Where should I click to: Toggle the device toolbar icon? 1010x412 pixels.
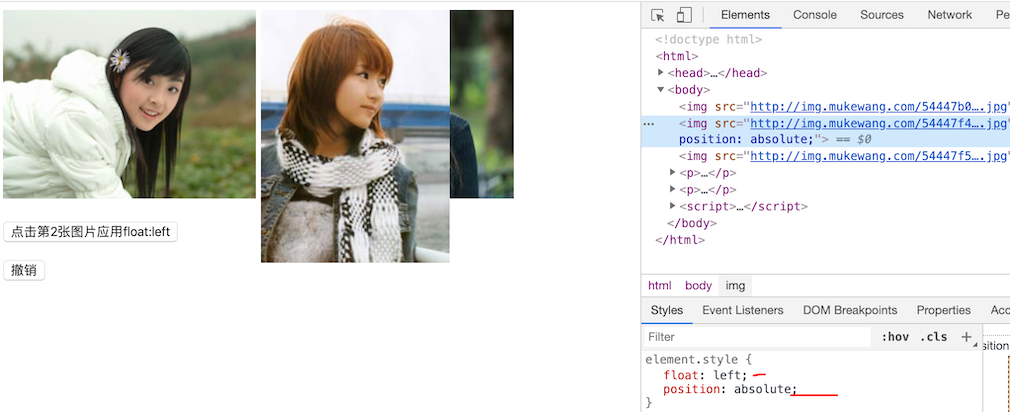click(683, 15)
